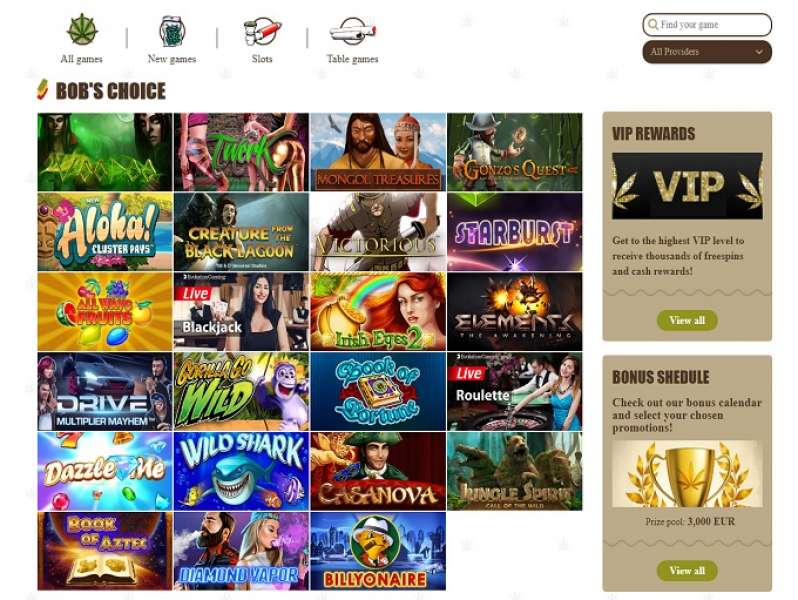View all VIP rewards
This screenshot has width=798, height=600.
687,320
